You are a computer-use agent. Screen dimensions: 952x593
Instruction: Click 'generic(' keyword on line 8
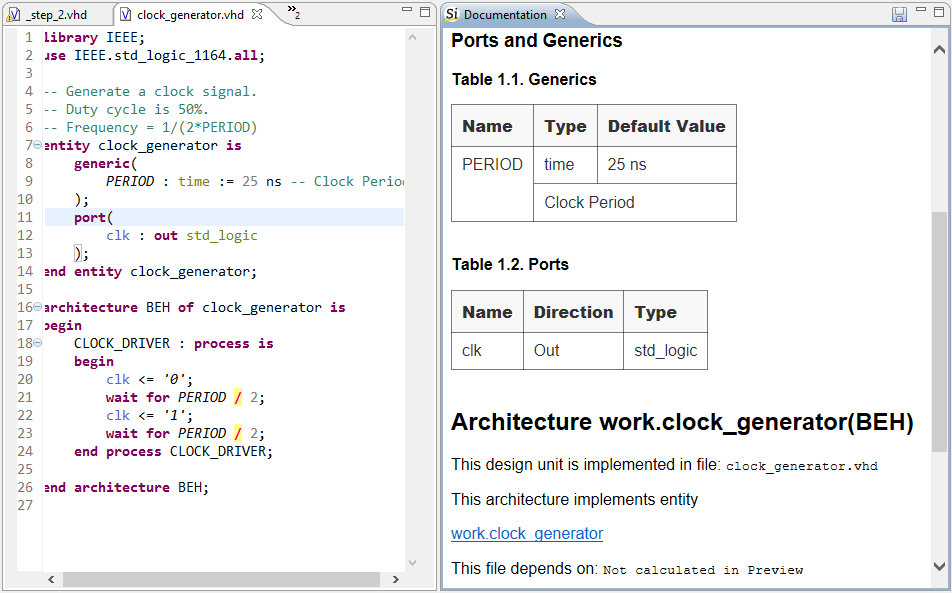click(x=106, y=163)
